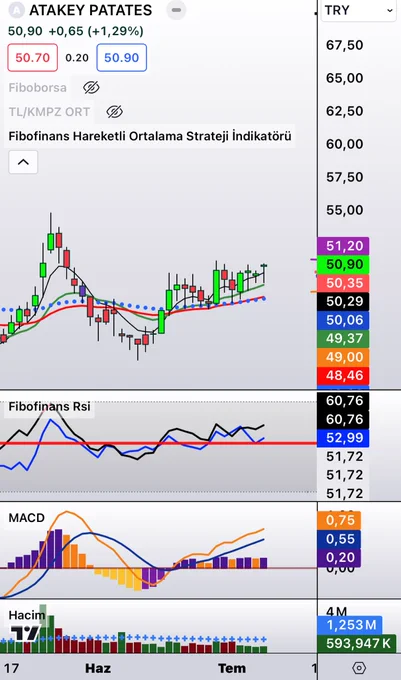
Task: Click the round A symbol logo icon
Action: pyautogui.click(x=16, y=10)
